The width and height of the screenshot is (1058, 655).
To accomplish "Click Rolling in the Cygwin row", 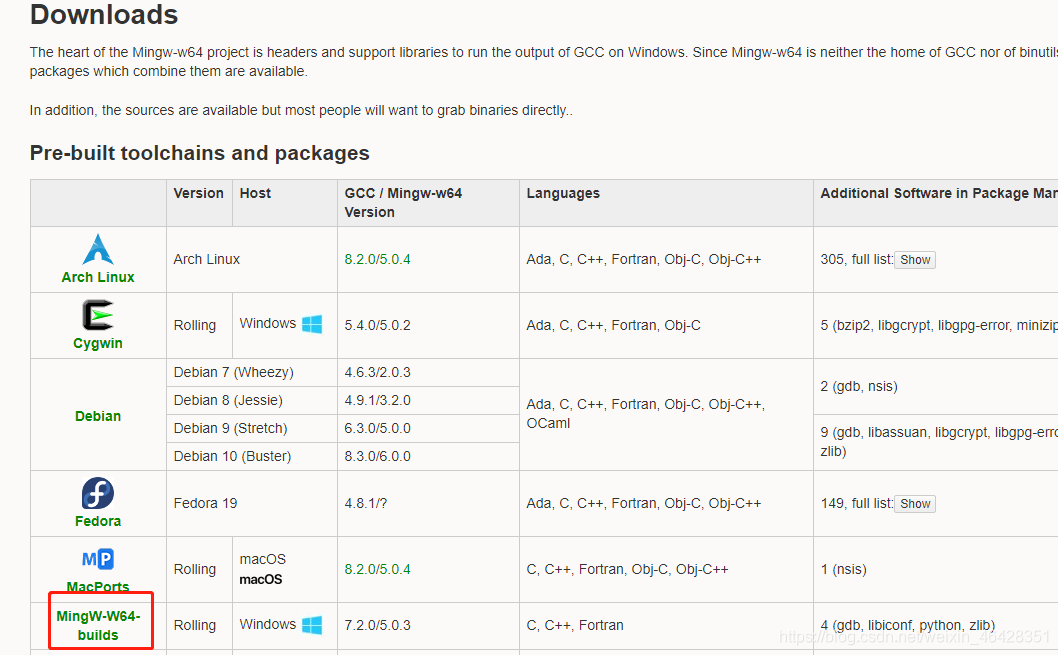I will click(x=194, y=325).
